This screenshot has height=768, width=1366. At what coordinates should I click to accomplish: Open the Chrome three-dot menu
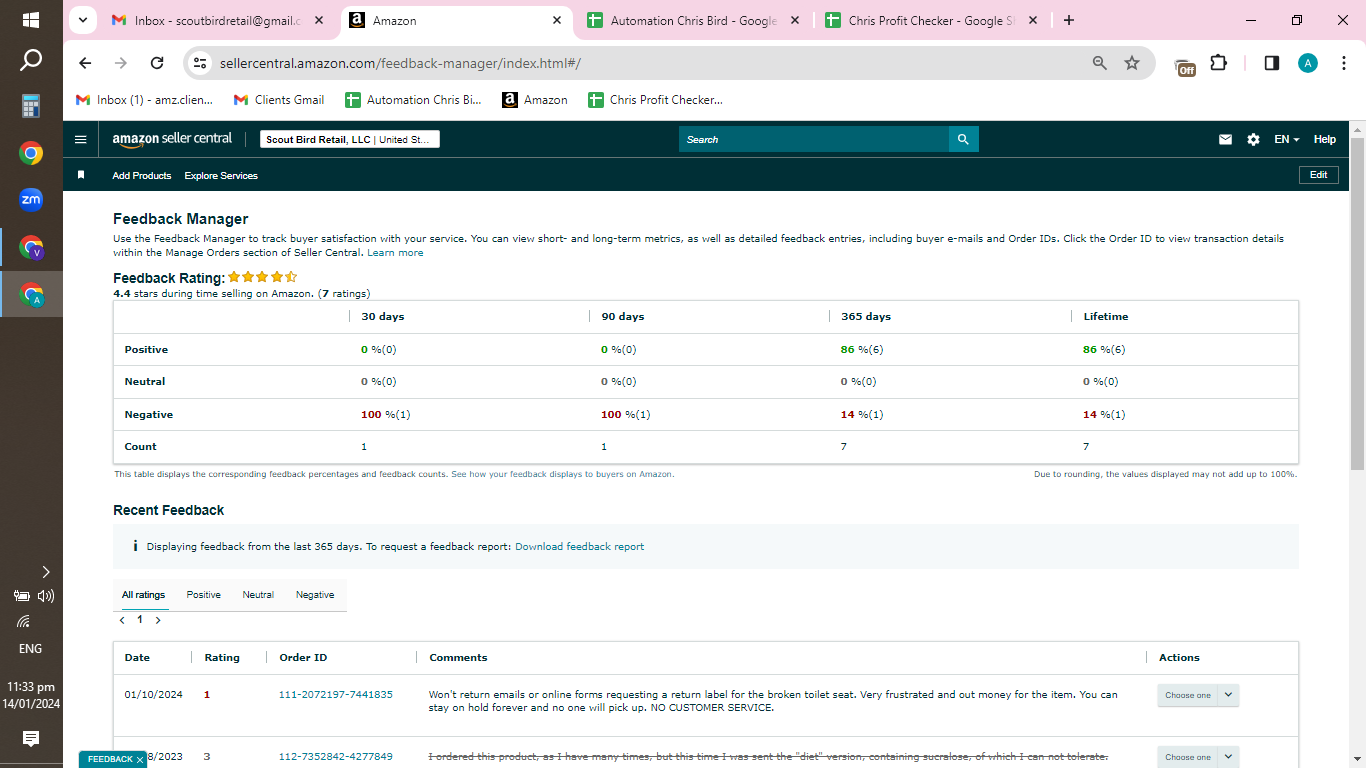tap(1343, 63)
